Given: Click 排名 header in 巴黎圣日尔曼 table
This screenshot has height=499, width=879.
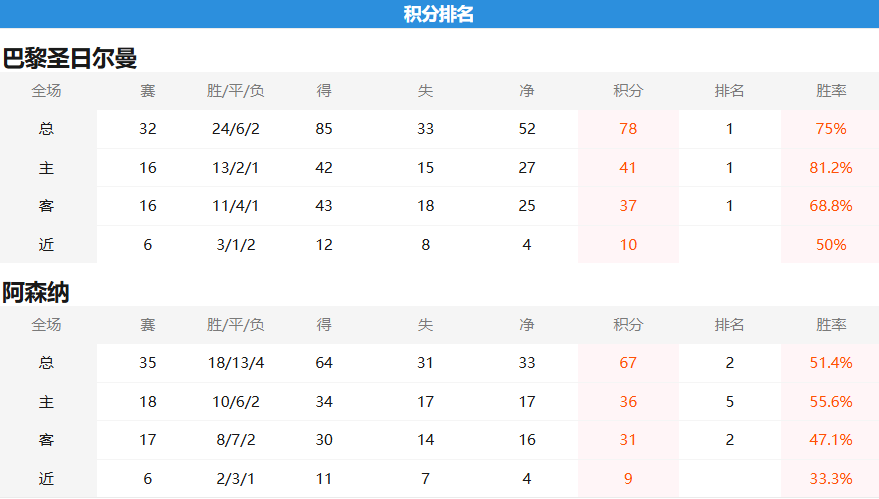Looking at the screenshot, I should 730,91.
